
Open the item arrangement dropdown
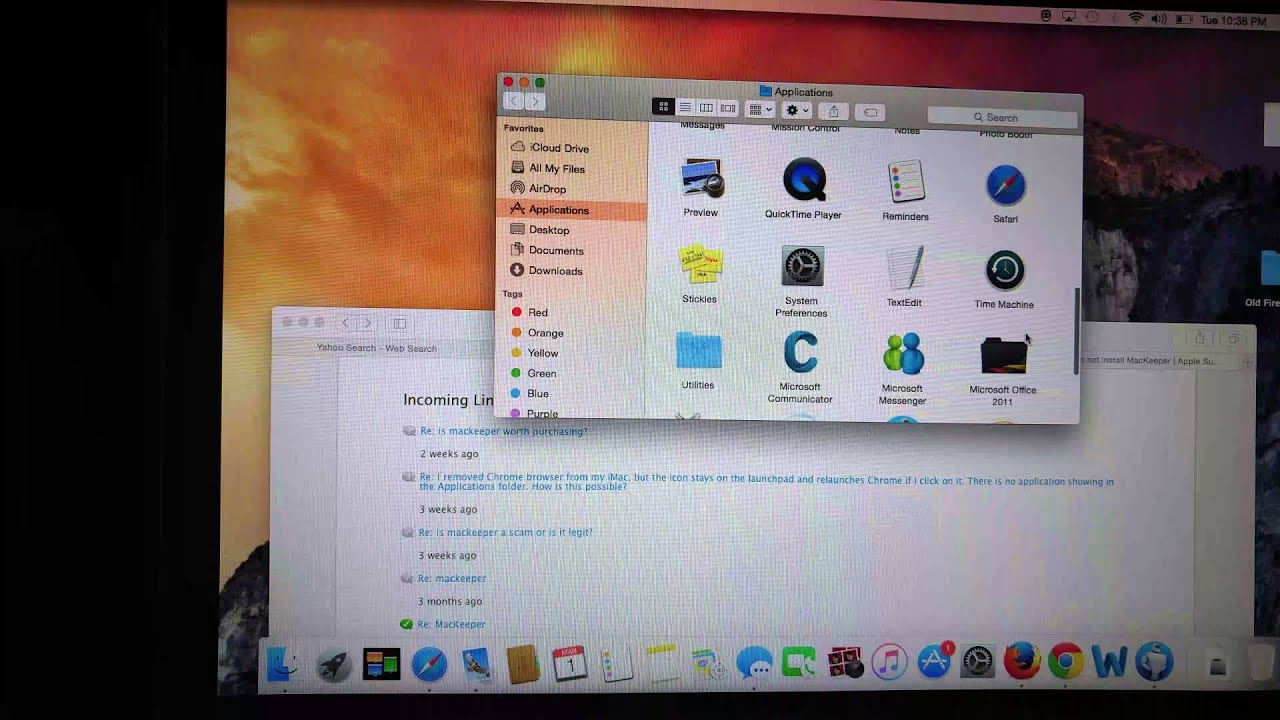[760, 109]
